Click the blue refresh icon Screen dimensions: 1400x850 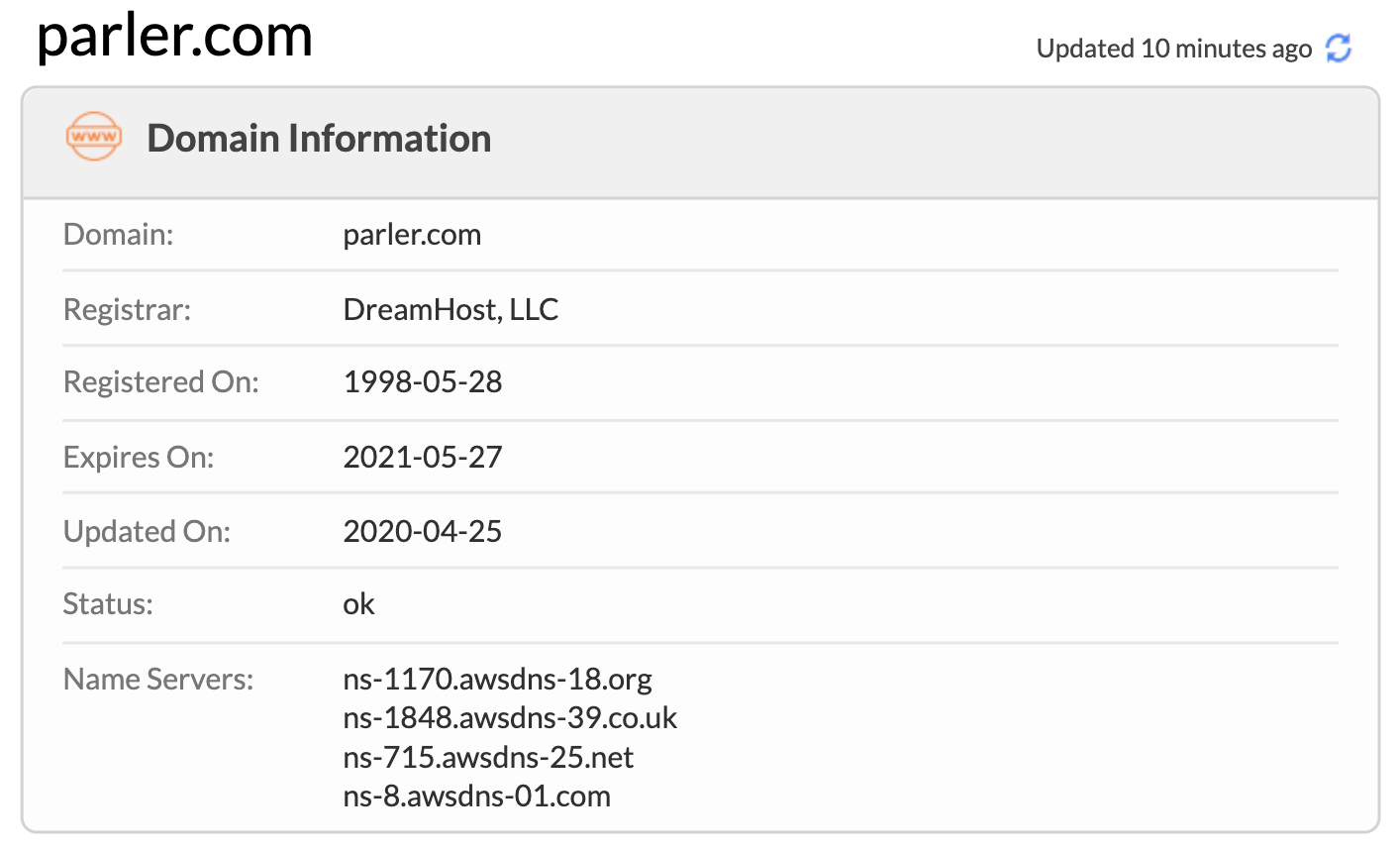[1339, 48]
